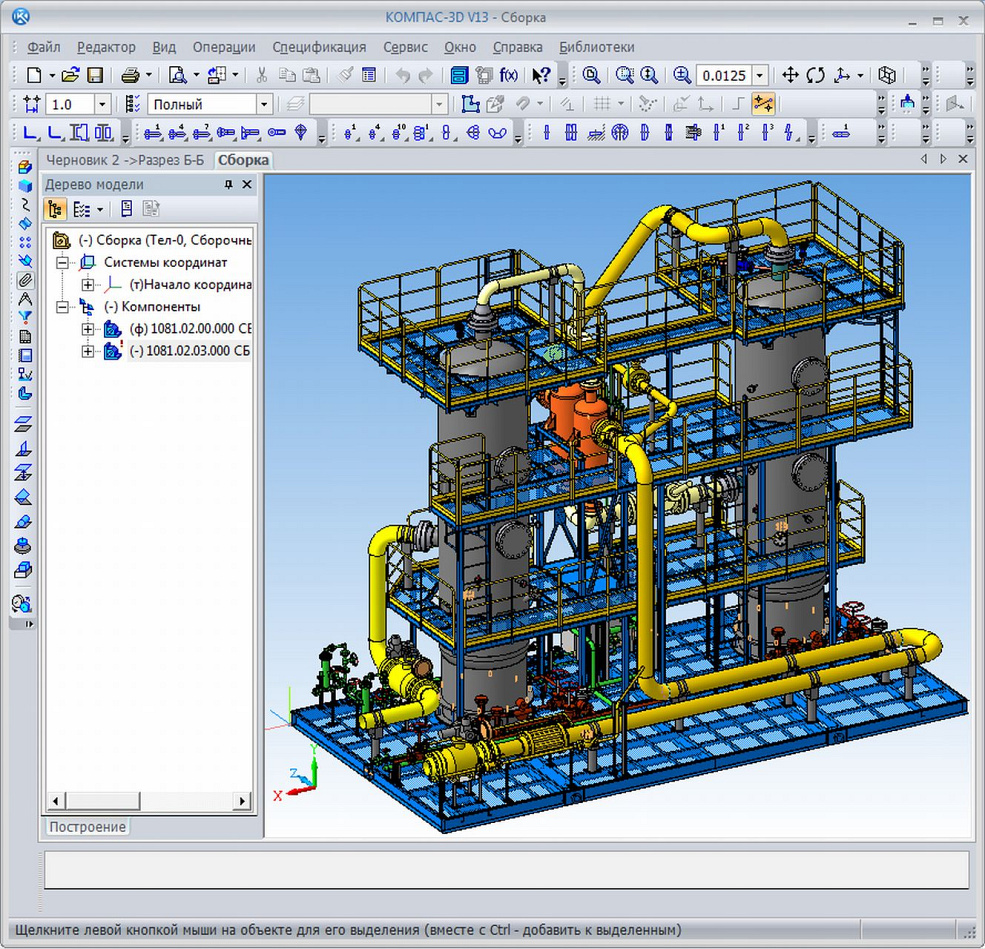The image size is (985, 949).
Task: Open the zoom scale 0.0125 dropdown
Action: tap(760, 75)
